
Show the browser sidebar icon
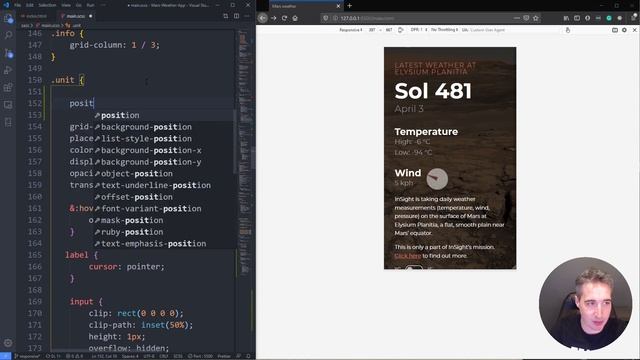coord(577,18)
